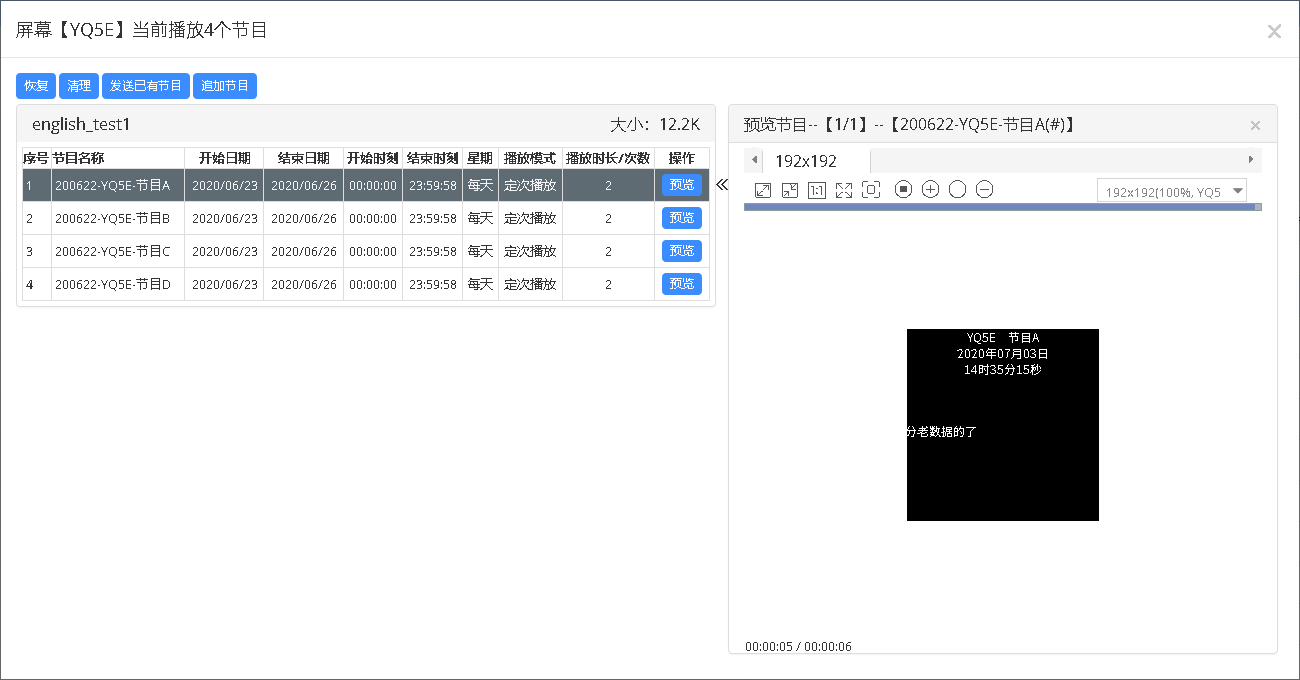This screenshot has width=1300, height=680.
Task: Close the screen YQ5E dialog
Action: pyautogui.click(x=1274, y=31)
